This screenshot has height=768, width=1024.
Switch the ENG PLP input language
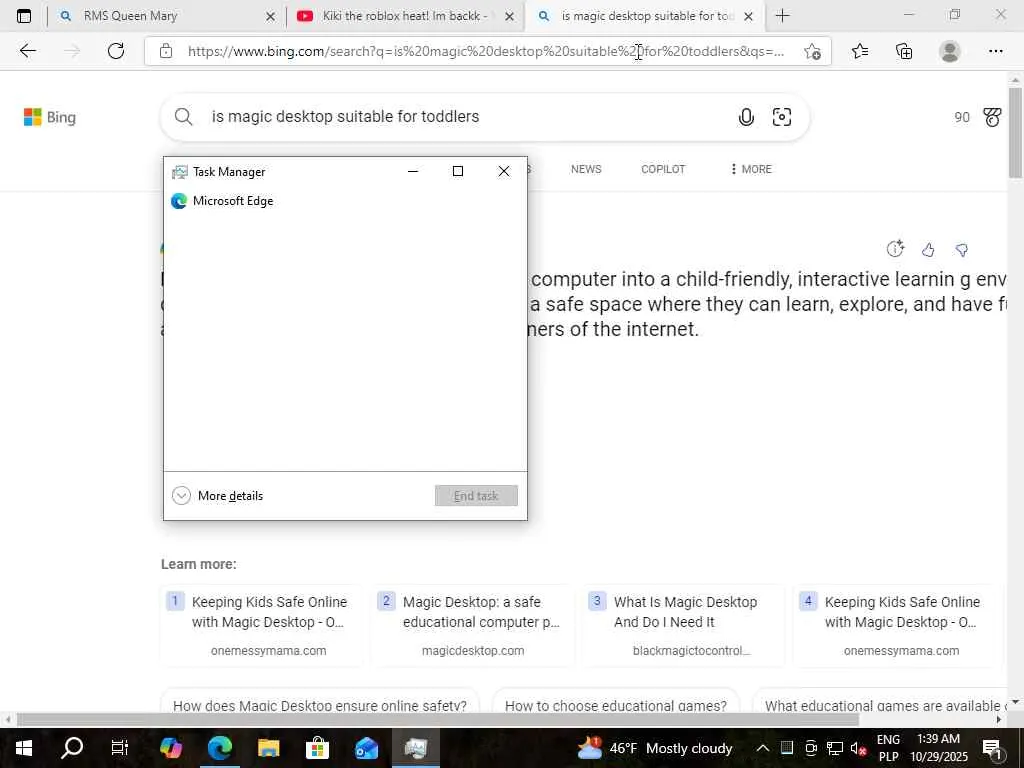tap(888, 748)
